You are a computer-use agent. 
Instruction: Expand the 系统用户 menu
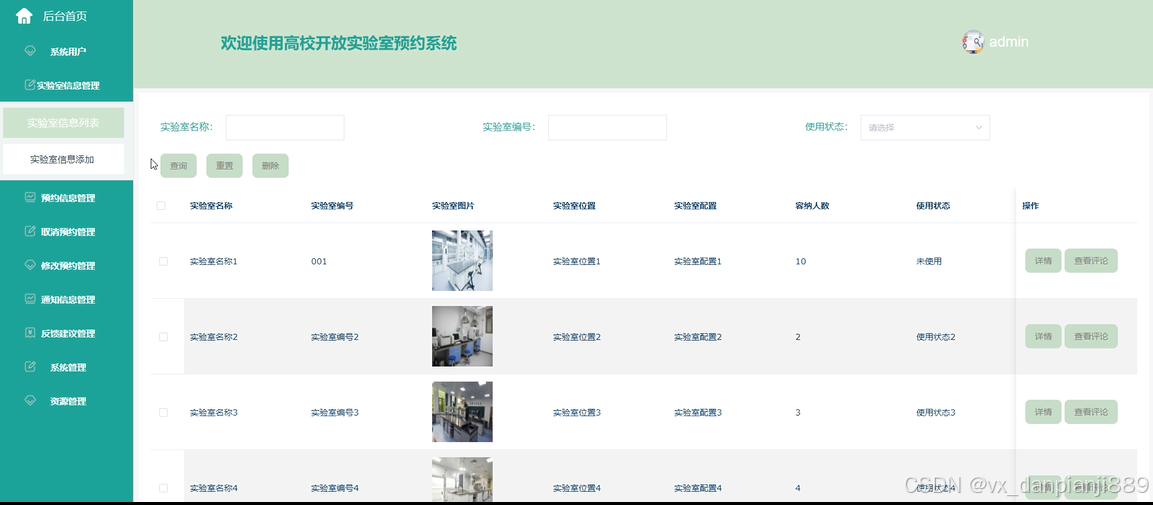click(66, 51)
